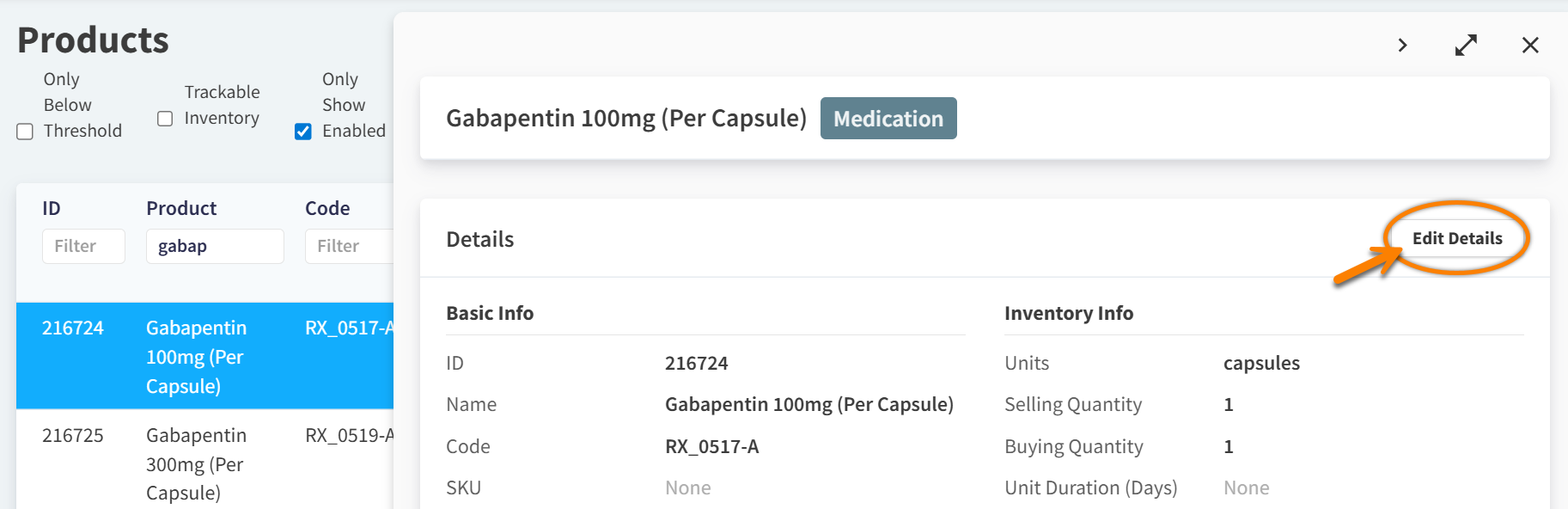Select highlighted Gabapentin 100mg product row
This screenshot has width=1568, height=509.
(196, 356)
